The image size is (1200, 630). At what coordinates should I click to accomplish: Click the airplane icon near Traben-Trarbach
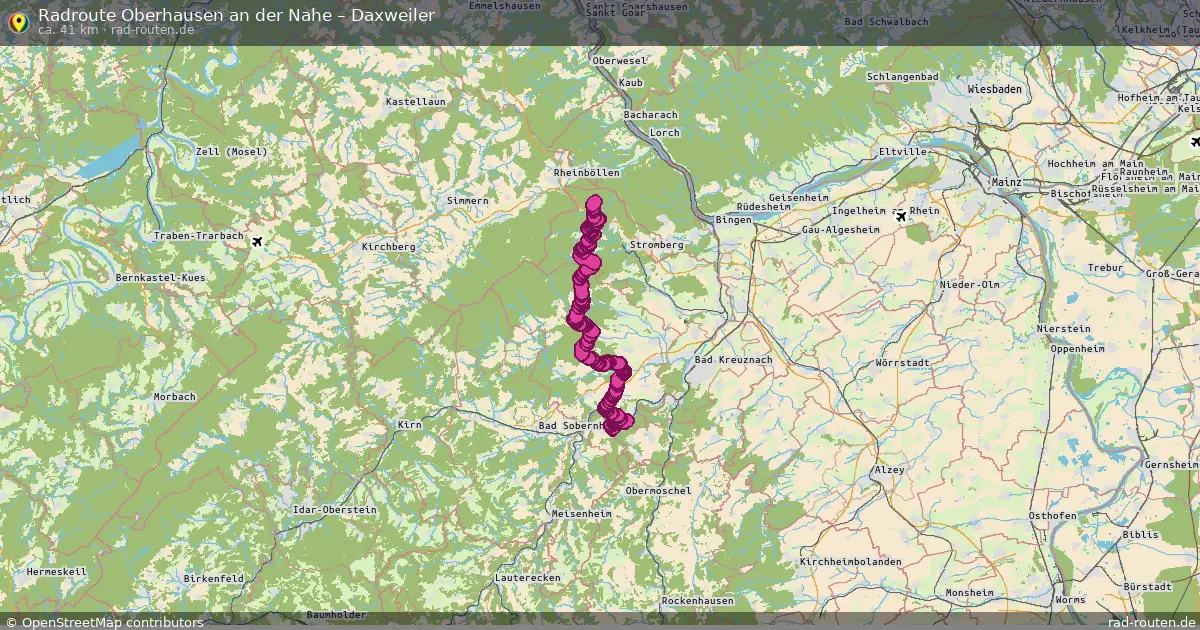(x=259, y=241)
